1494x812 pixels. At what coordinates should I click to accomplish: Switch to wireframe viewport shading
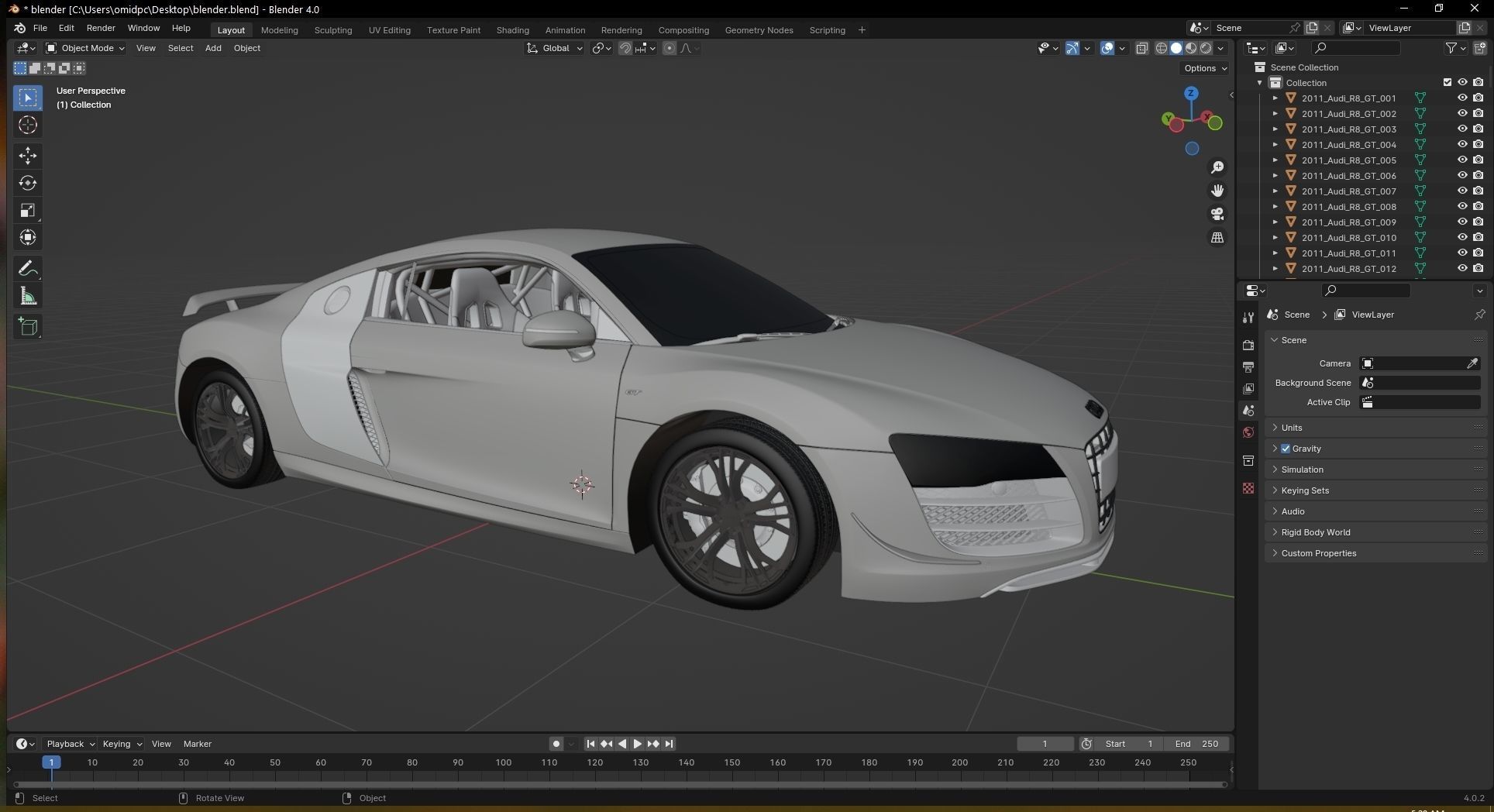point(1161,48)
